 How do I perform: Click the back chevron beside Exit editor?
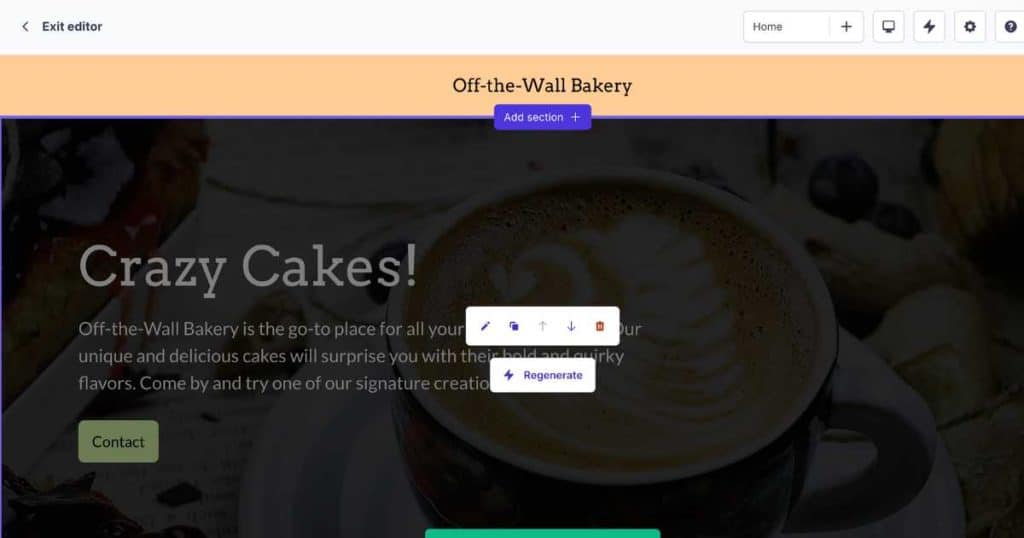(x=25, y=27)
